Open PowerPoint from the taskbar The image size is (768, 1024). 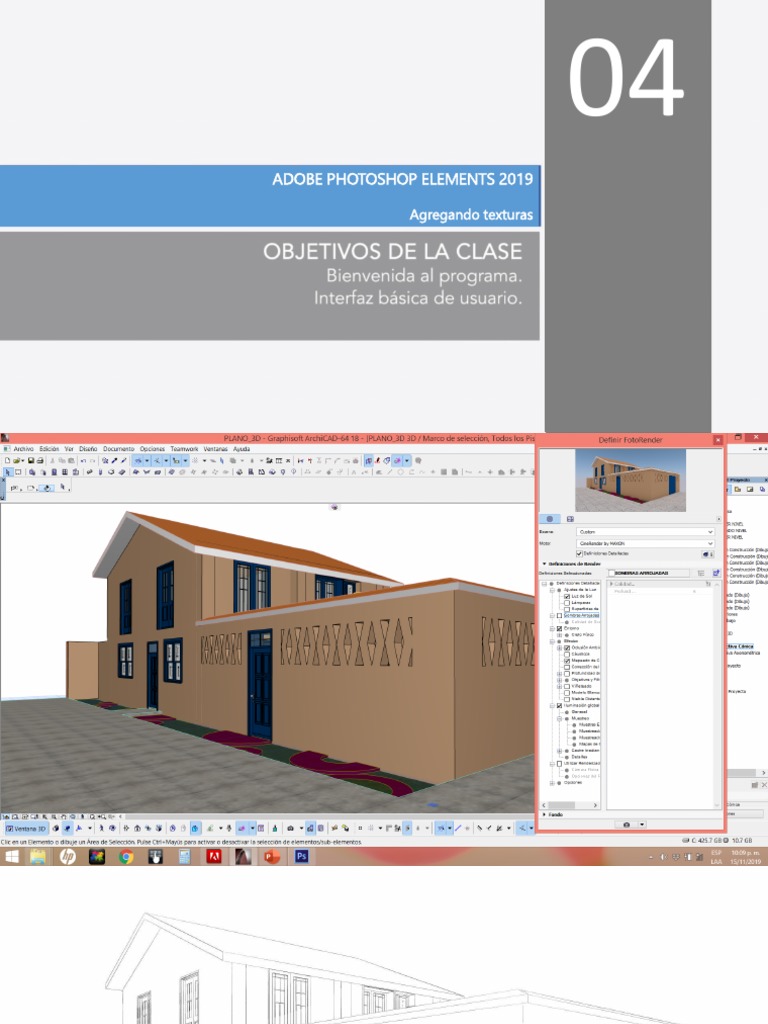point(272,857)
